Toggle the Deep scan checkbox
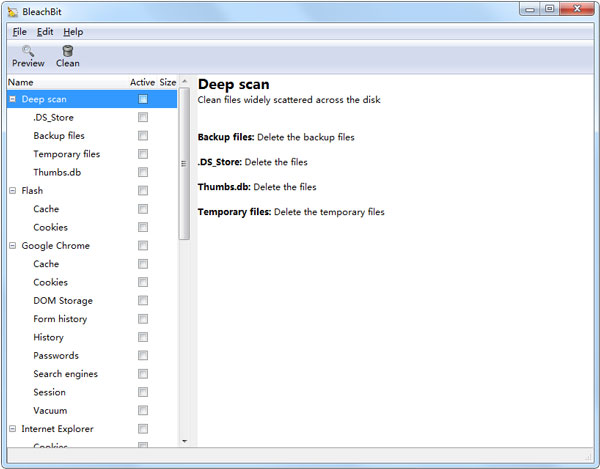This screenshot has width=600, height=469. pyautogui.click(x=143, y=99)
